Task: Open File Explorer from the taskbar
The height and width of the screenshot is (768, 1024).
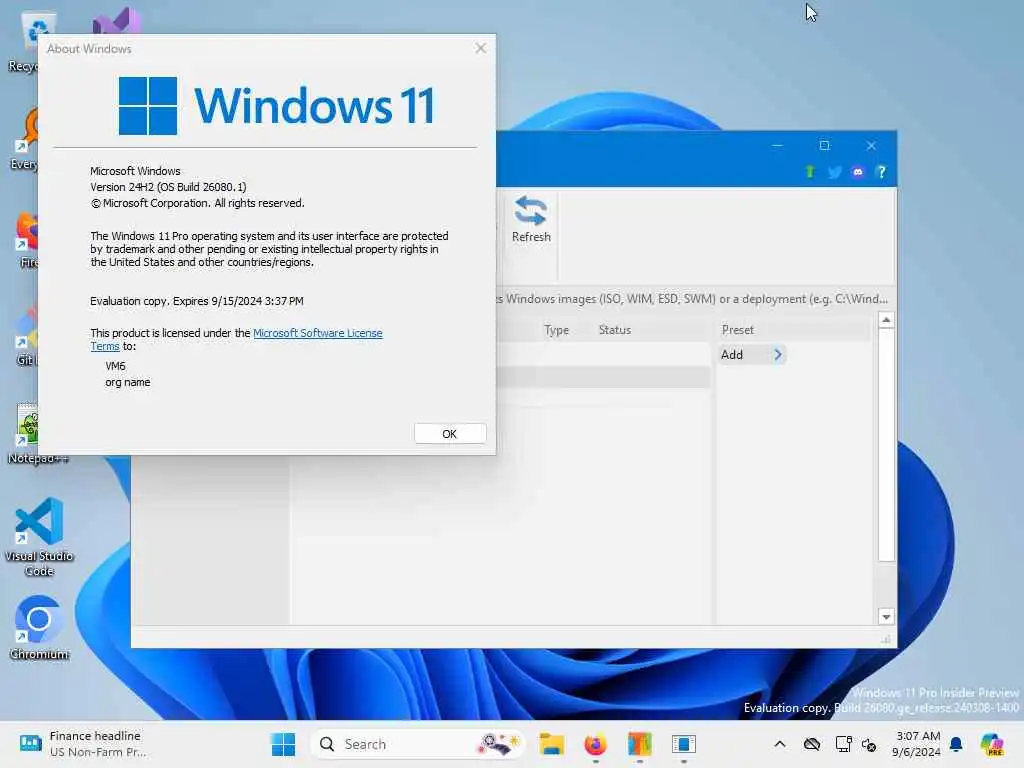Action: 551,744
